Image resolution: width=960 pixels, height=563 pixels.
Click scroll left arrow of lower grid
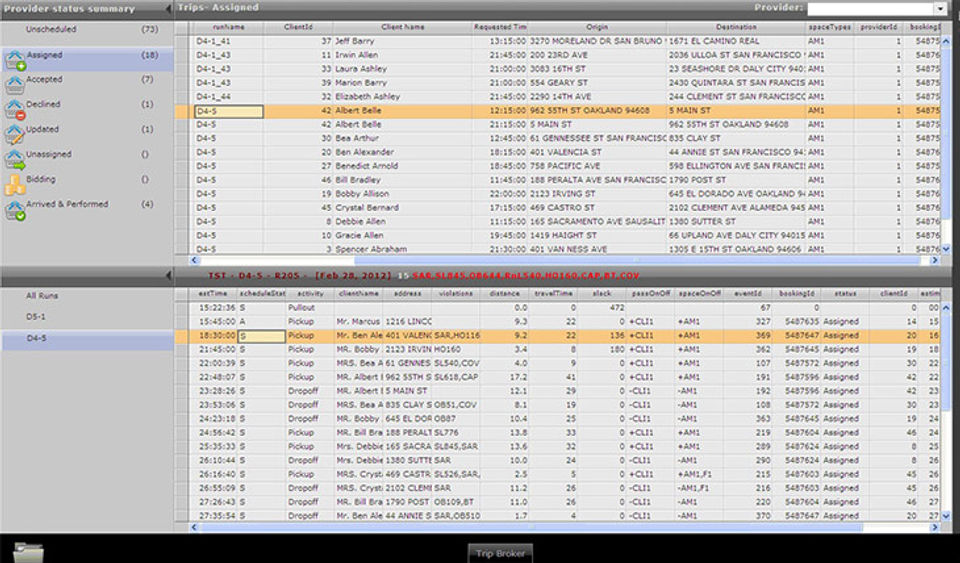click(195, 527)
